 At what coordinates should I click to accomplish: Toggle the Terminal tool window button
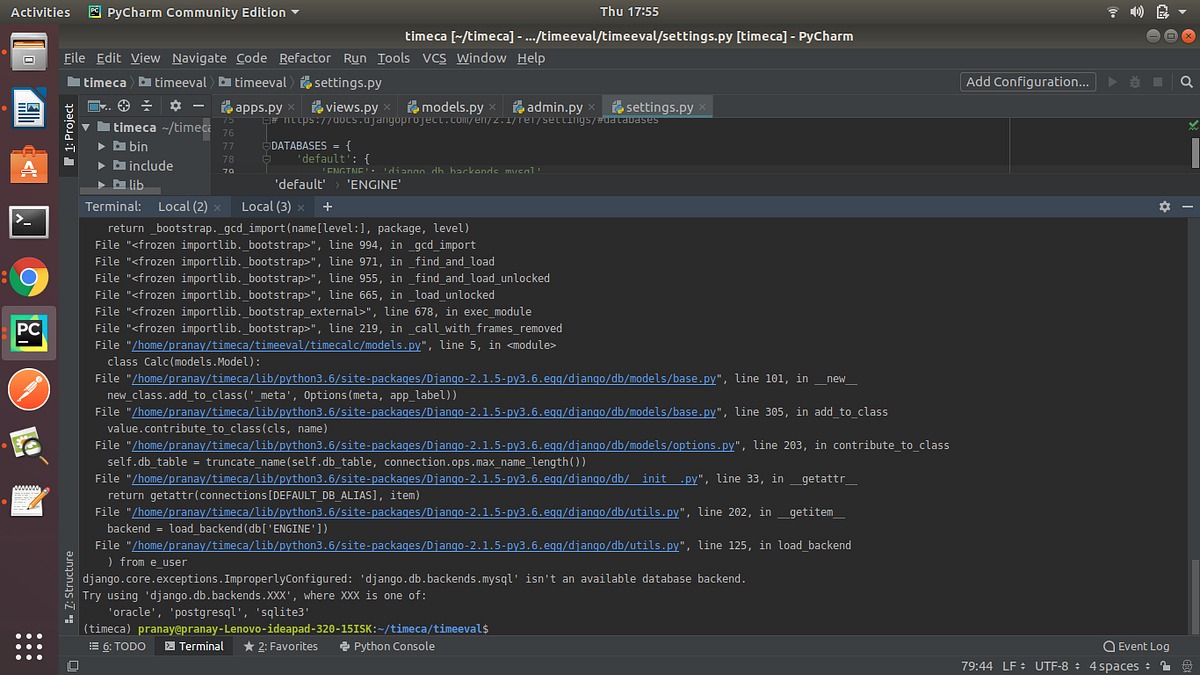(x=193, y=646)
